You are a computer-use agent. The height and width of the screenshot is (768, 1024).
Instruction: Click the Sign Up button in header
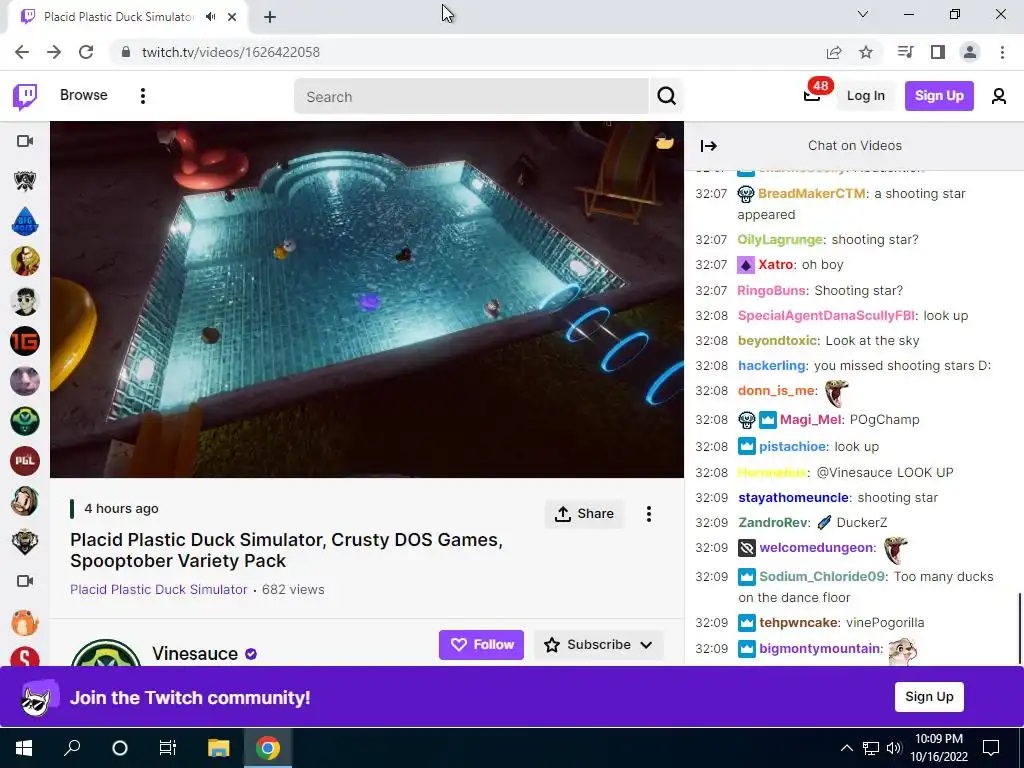(x=939, y=96)
